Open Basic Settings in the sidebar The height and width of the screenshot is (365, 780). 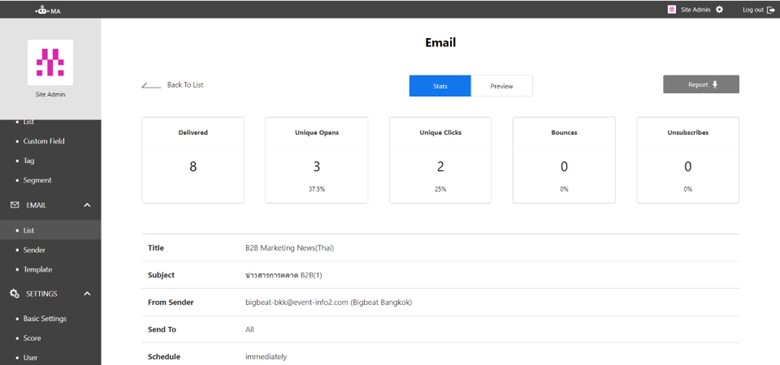pos(45,319)
